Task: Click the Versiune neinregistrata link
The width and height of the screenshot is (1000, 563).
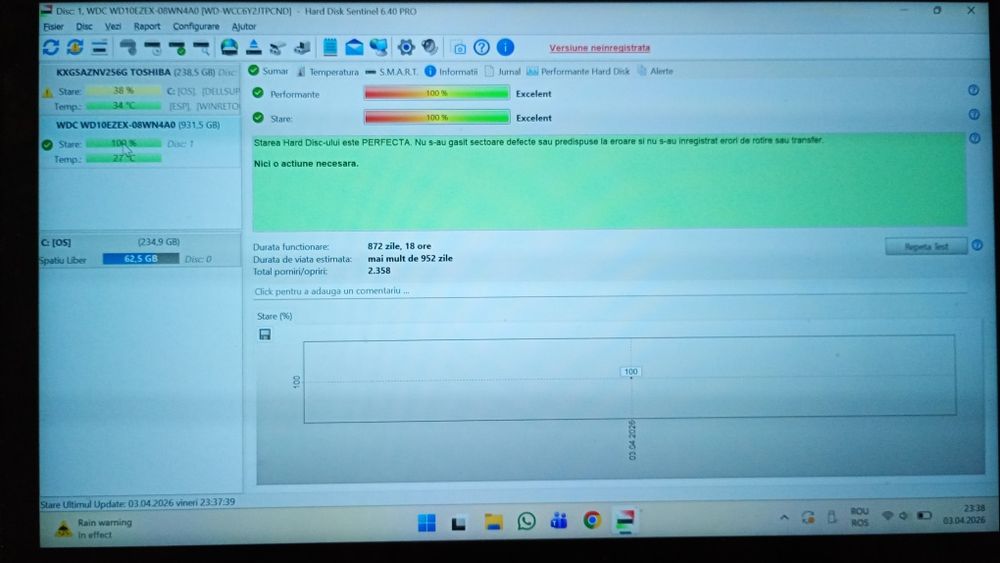Action: point(599,48)
